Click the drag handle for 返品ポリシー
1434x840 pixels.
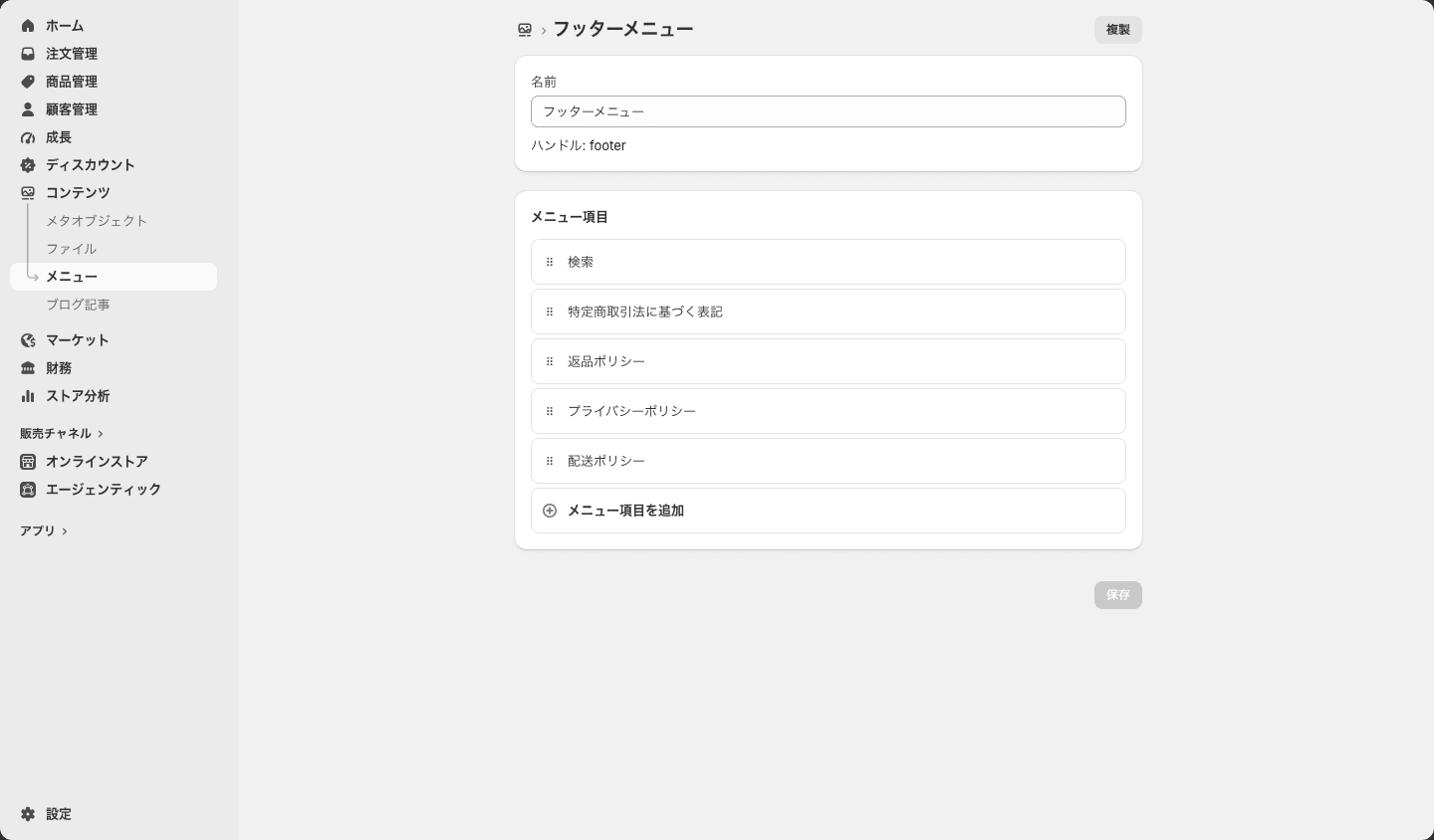coord(550,361)
